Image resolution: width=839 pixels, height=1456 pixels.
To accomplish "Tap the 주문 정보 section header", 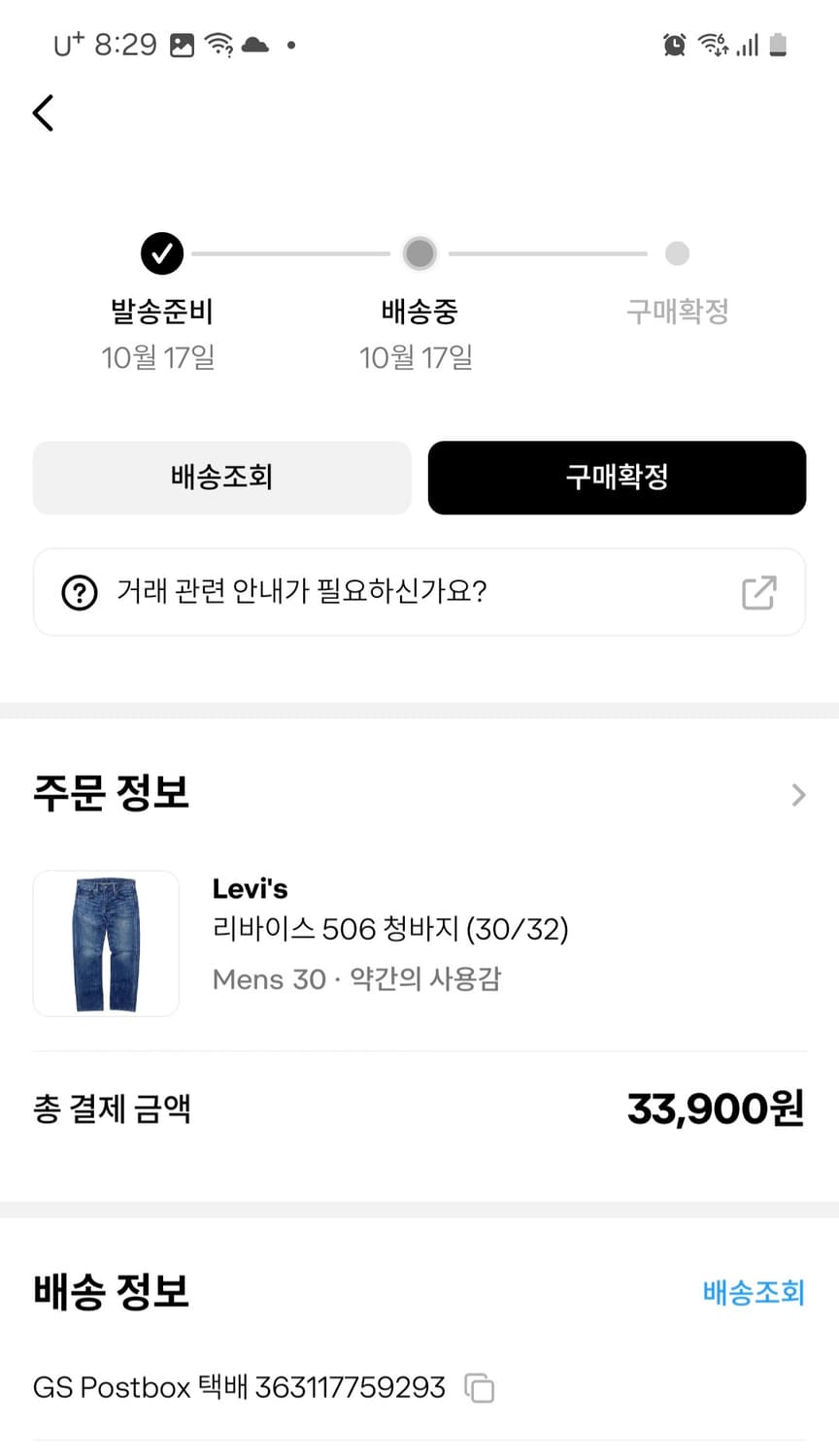I will 112,792.
